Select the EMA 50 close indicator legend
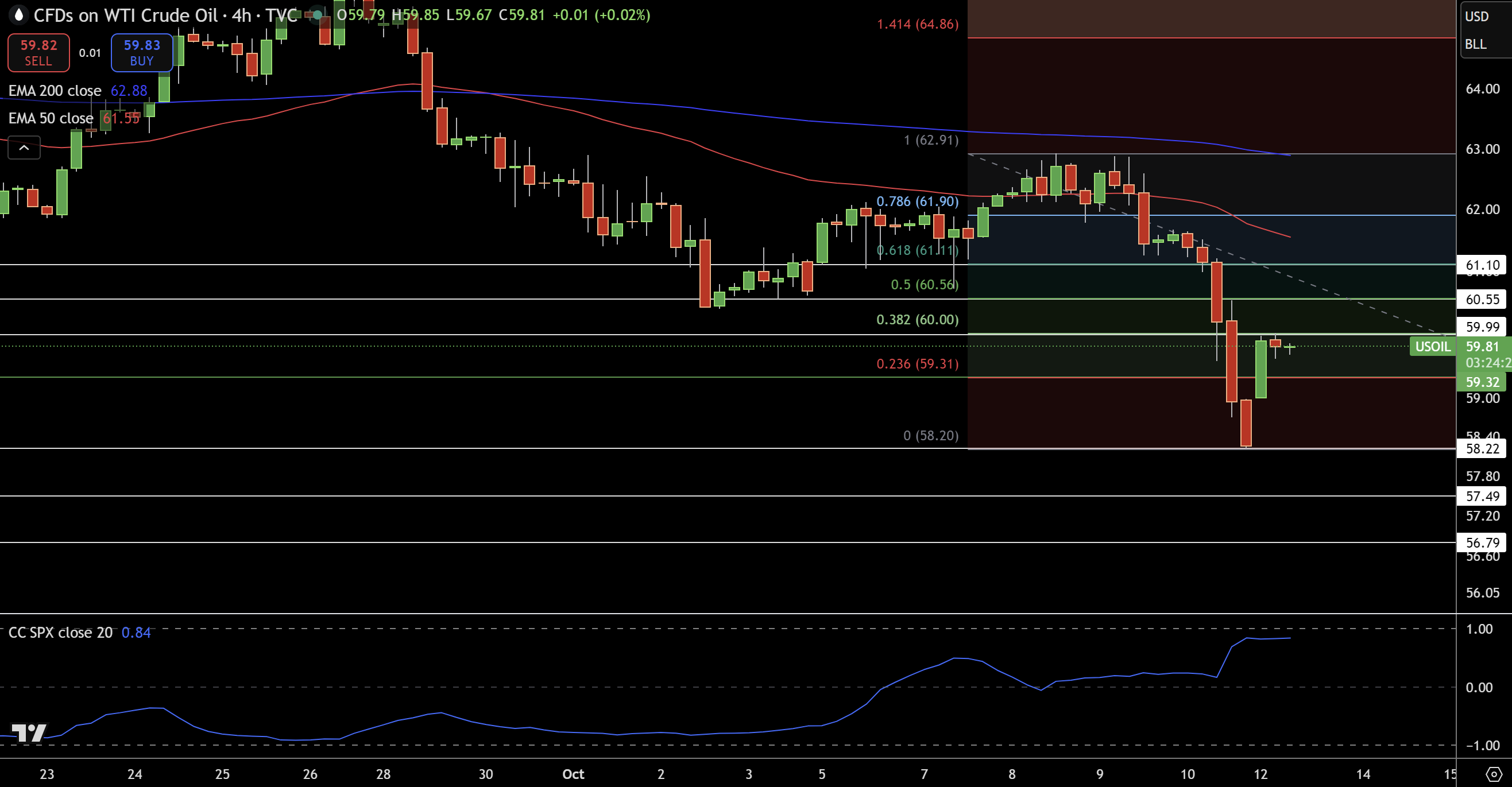The height and width of the screenshot is (787, 1512). pos(51,119)
